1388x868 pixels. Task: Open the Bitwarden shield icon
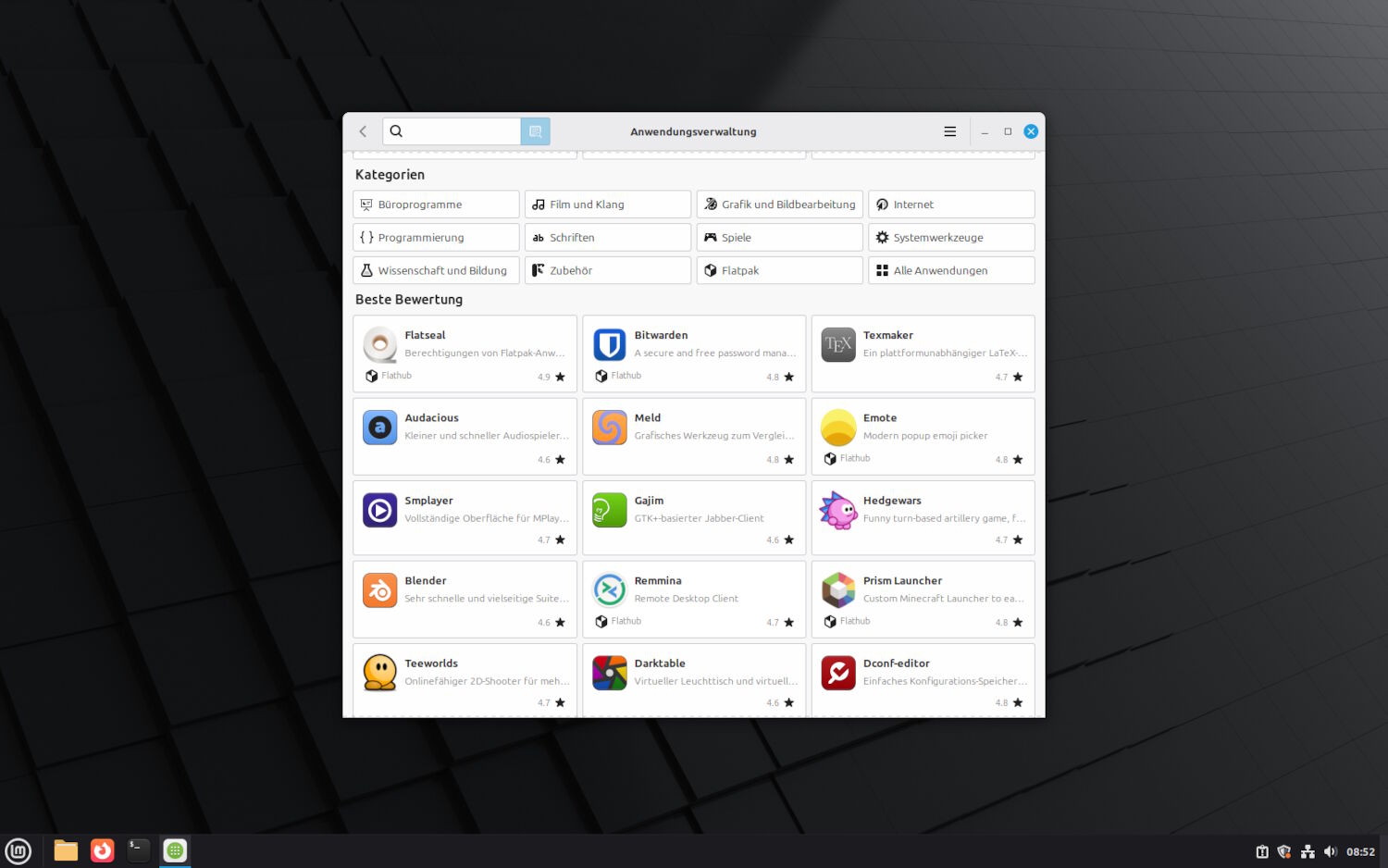(x=609, y=344)
